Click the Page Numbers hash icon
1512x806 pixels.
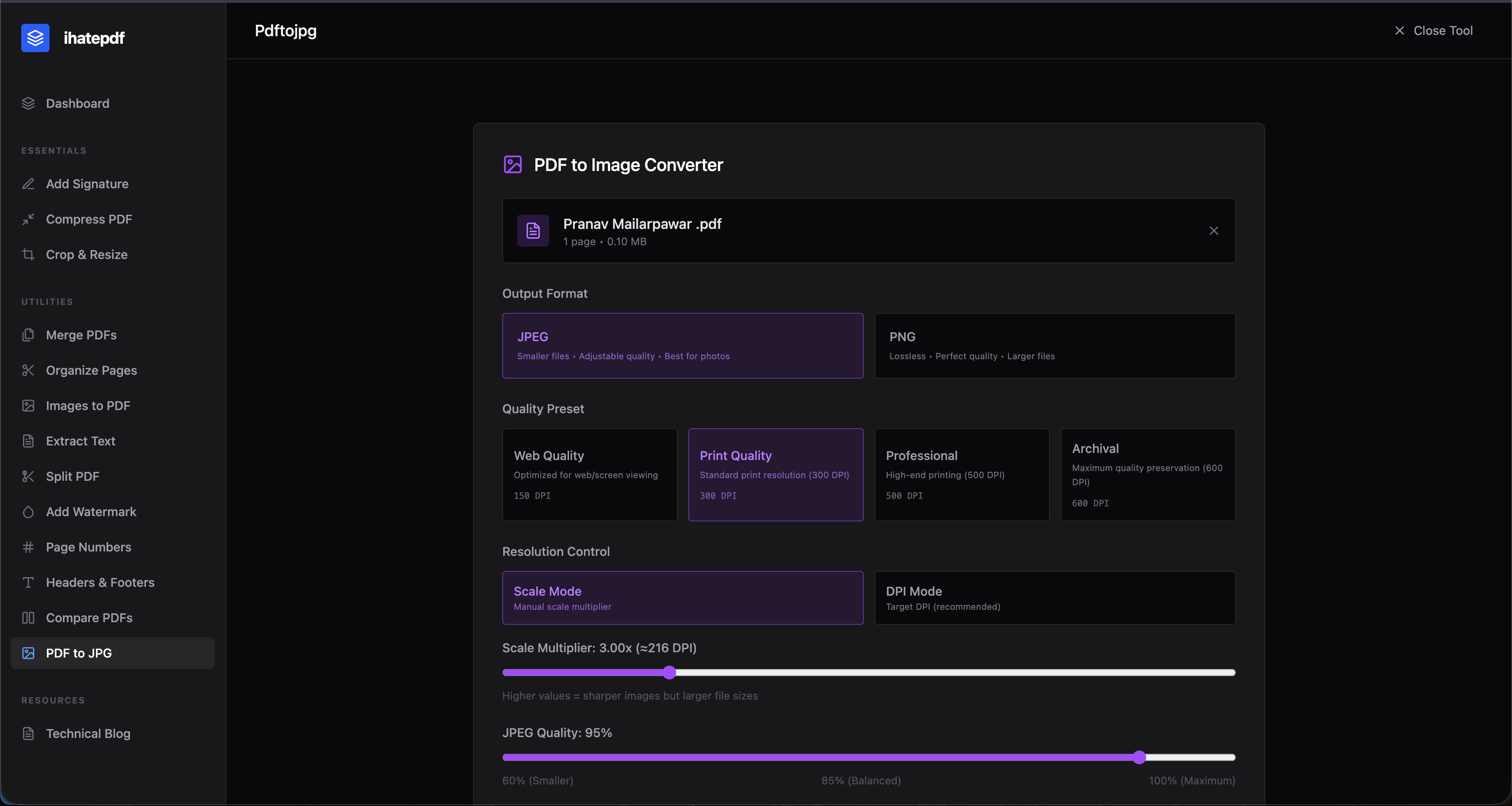28,547
